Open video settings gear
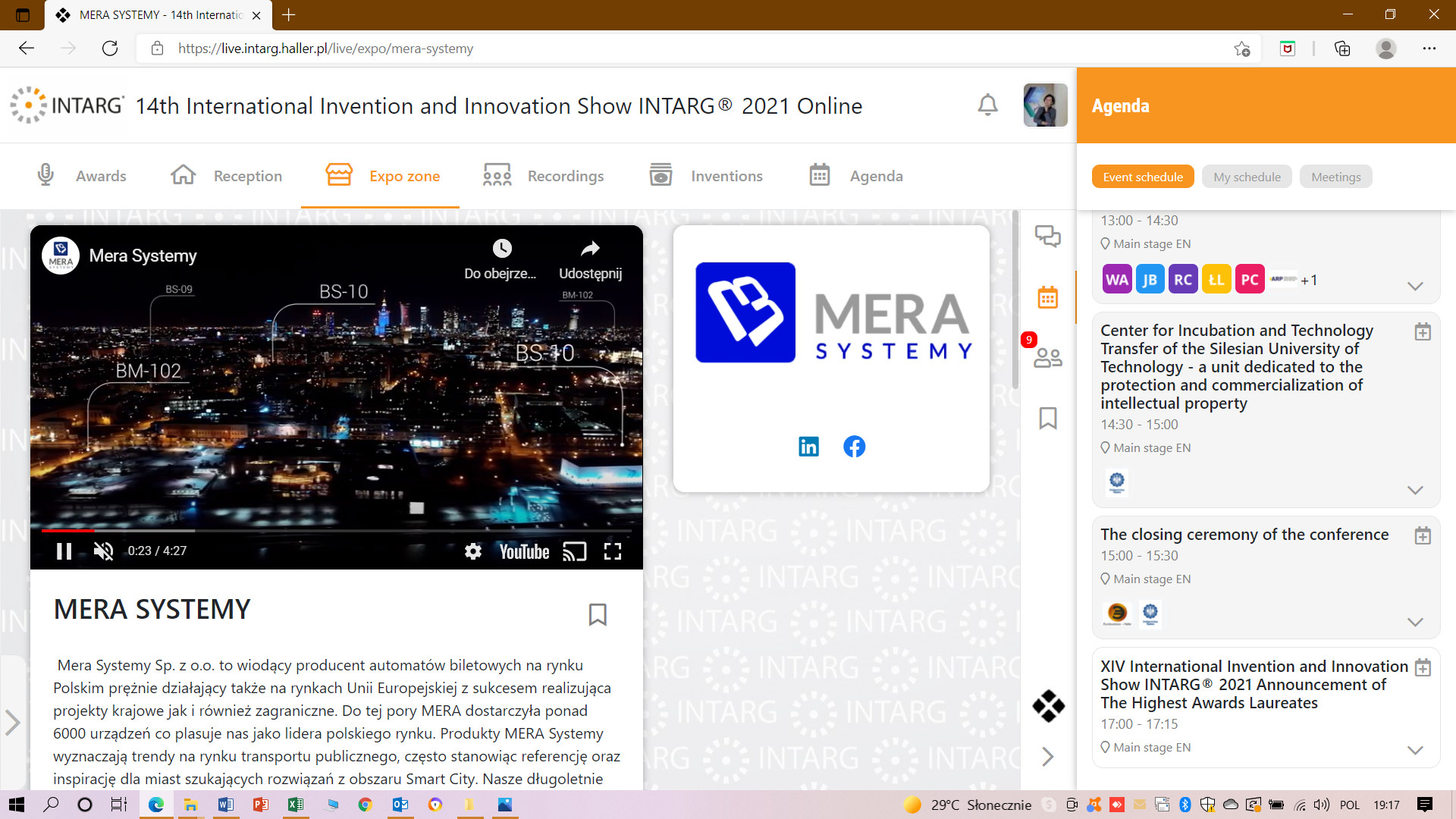This screenshot has width=1456, height=819. [x=473, y=551]
